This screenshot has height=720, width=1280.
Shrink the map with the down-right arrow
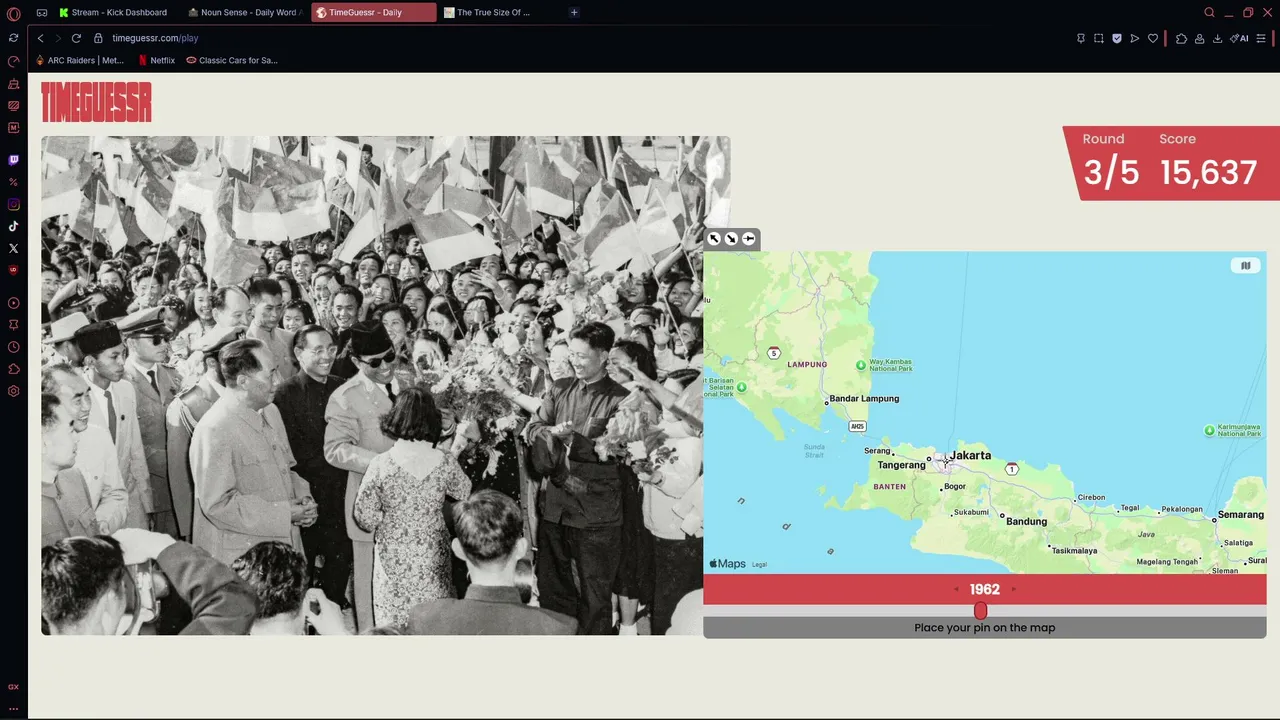(x=731, y=239)
